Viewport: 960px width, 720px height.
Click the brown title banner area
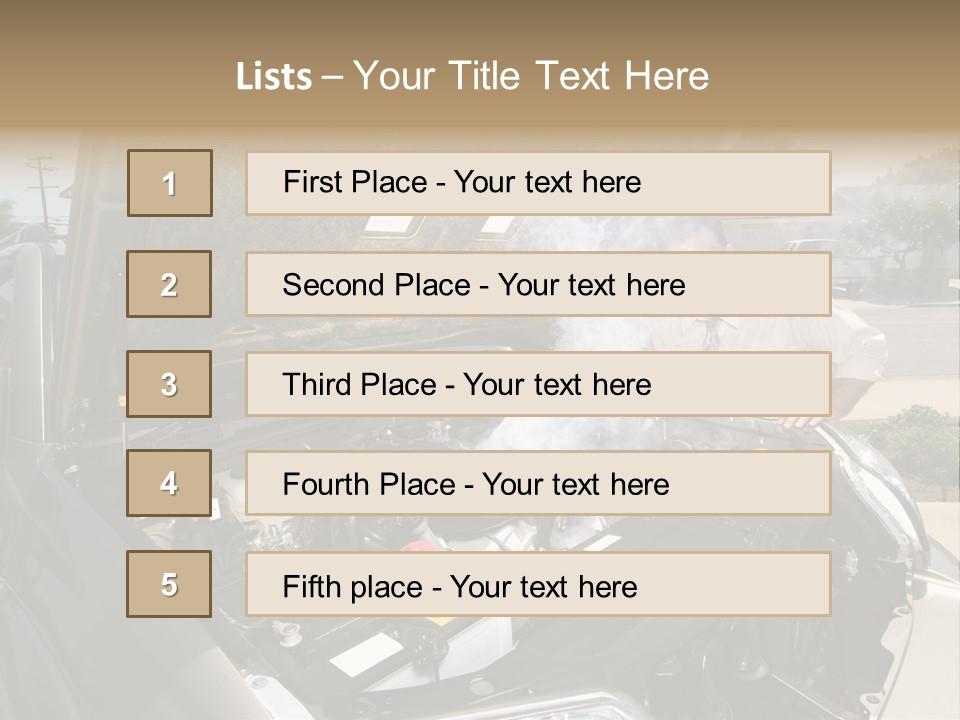pos(800,60)
